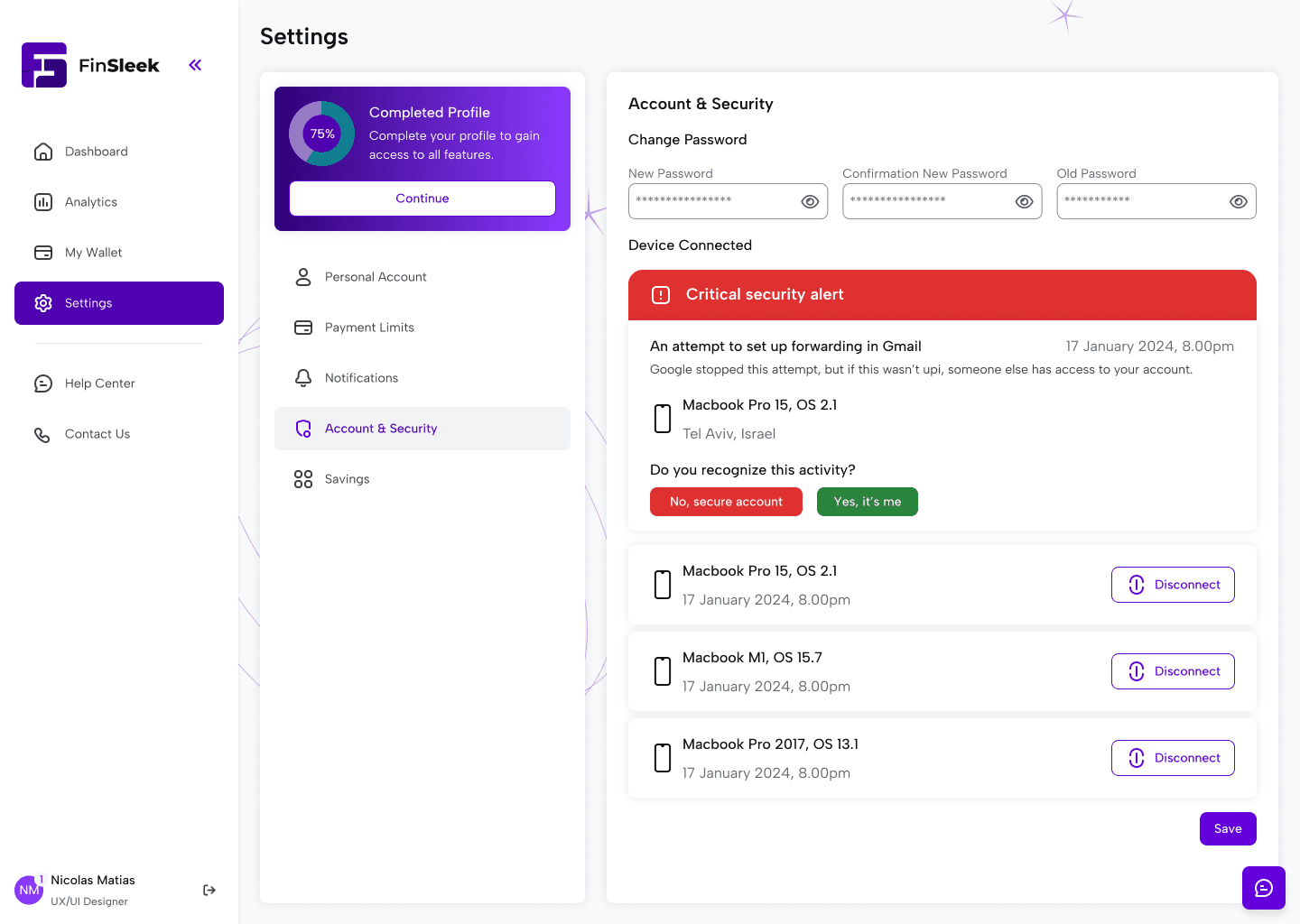
Task: Disconnect the Macbook Pro 2017 device
Action: click(1172, 758)
